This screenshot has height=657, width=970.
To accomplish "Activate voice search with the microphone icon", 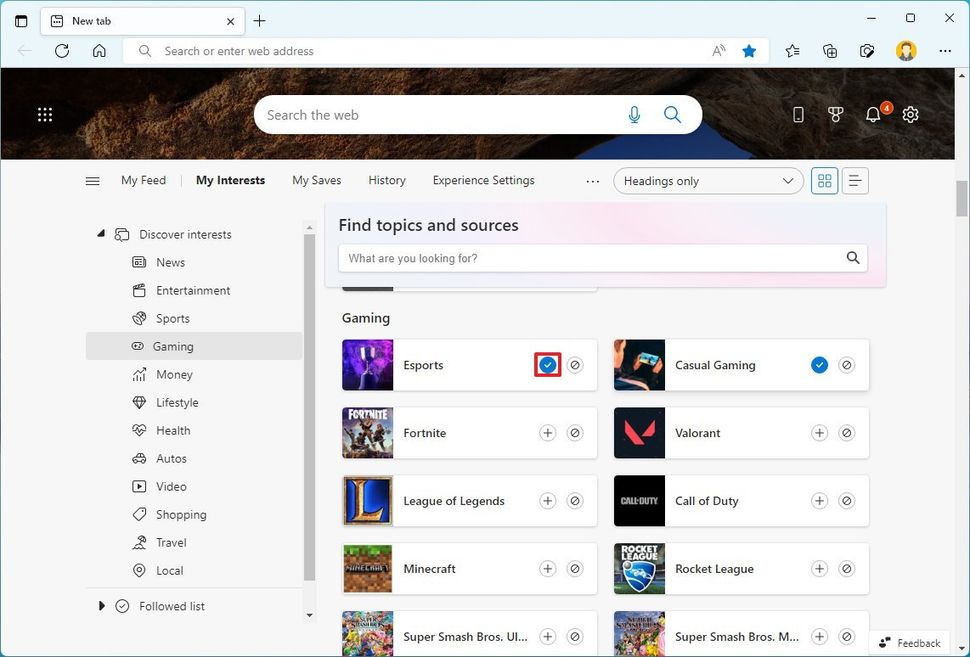I will 634,114.
